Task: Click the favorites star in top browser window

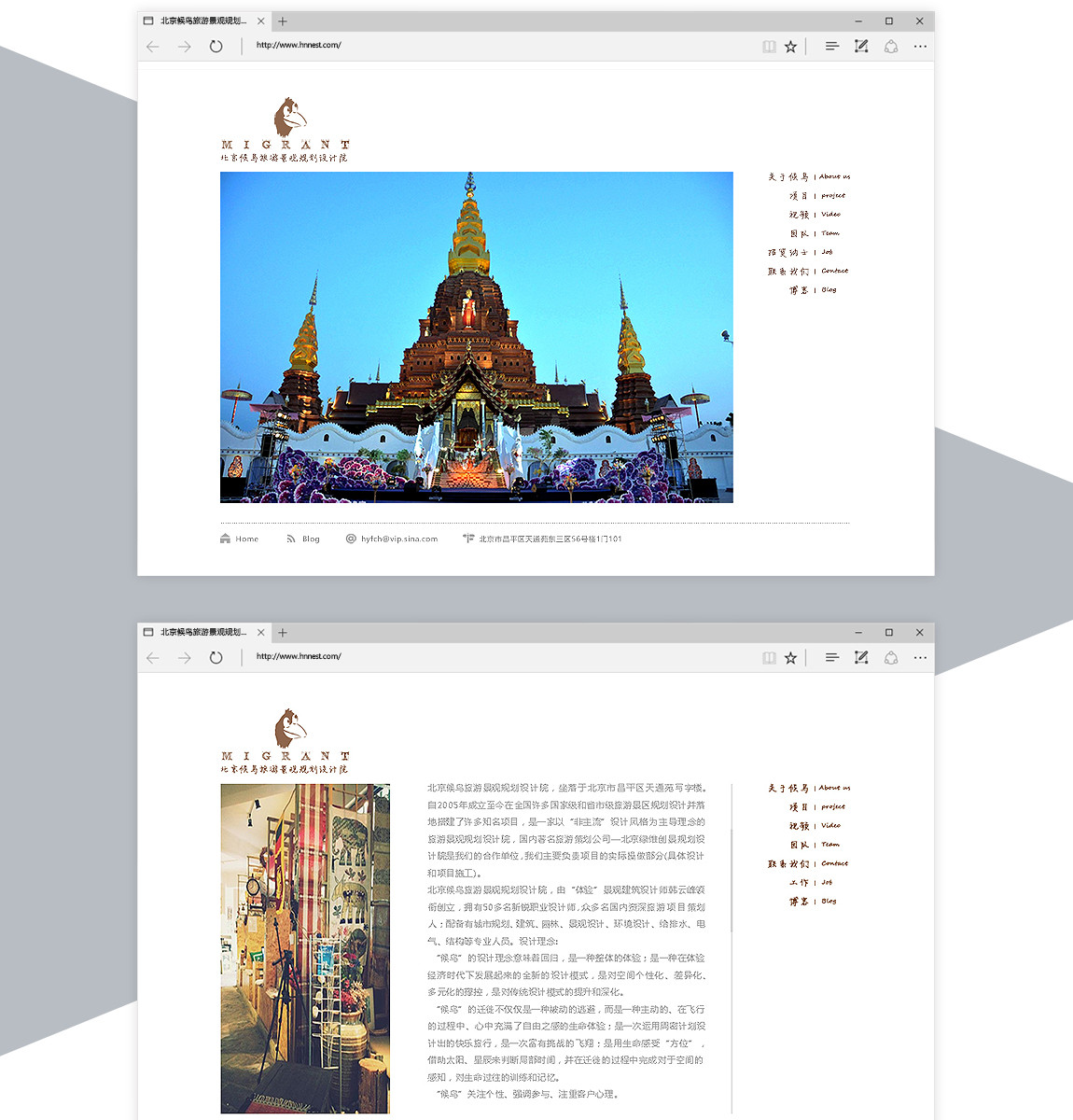Action: point(790,46)
